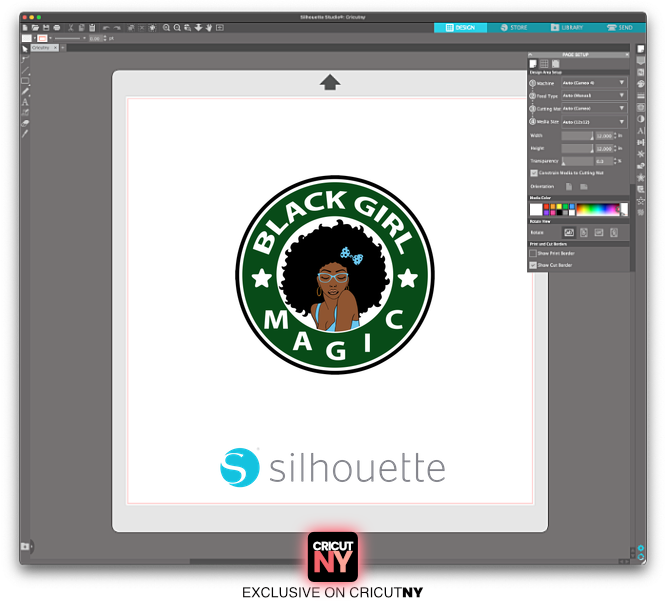The image size is (665, 604).
Task: Pick the yellow media color swatch
Action: pyautogui.click(x=559, y=207)
